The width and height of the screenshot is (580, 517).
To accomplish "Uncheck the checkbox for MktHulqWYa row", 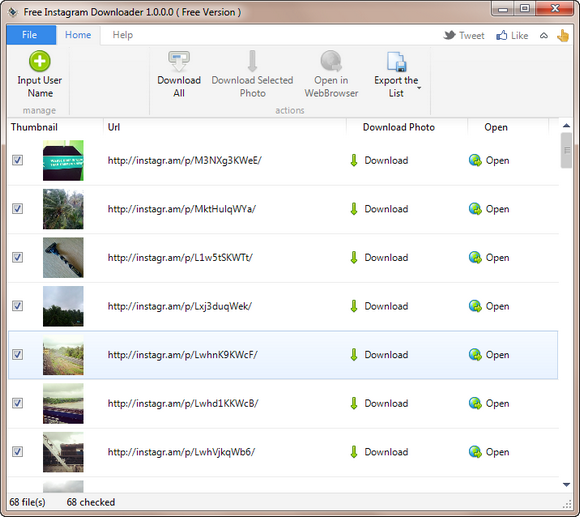I will click(x=17, y=209).
